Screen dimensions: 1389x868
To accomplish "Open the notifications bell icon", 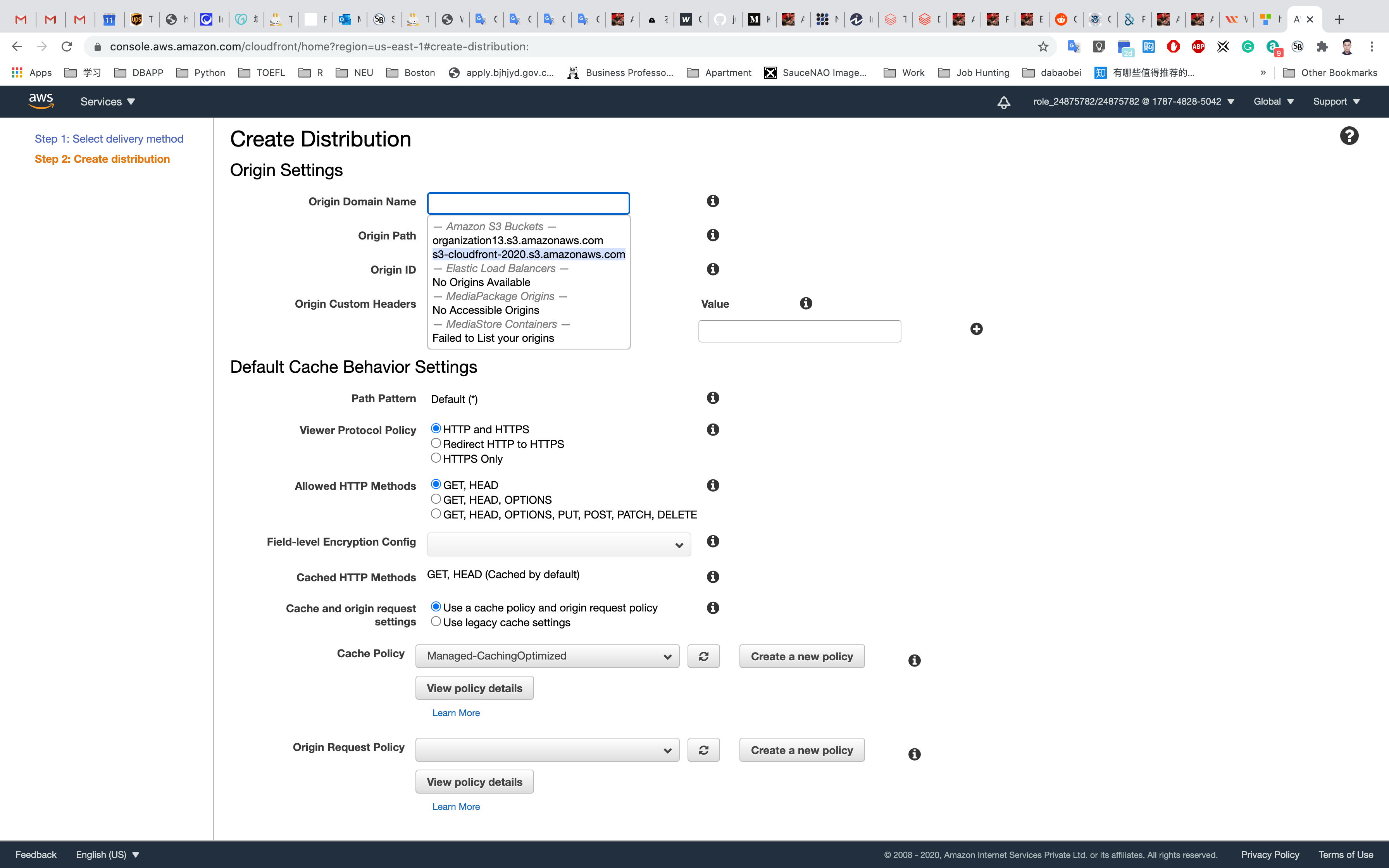I will pos(1003,102).
